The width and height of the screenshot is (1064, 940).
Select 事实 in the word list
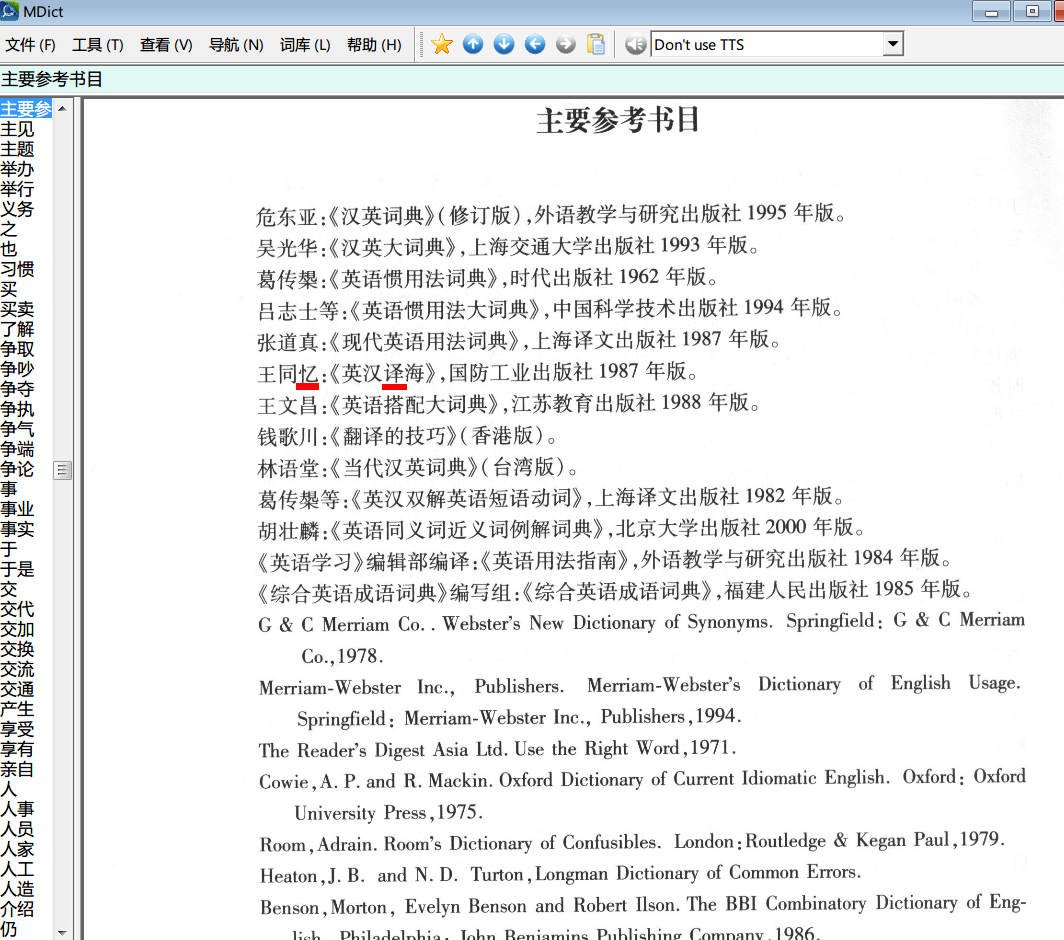click(x=17, y=529)
